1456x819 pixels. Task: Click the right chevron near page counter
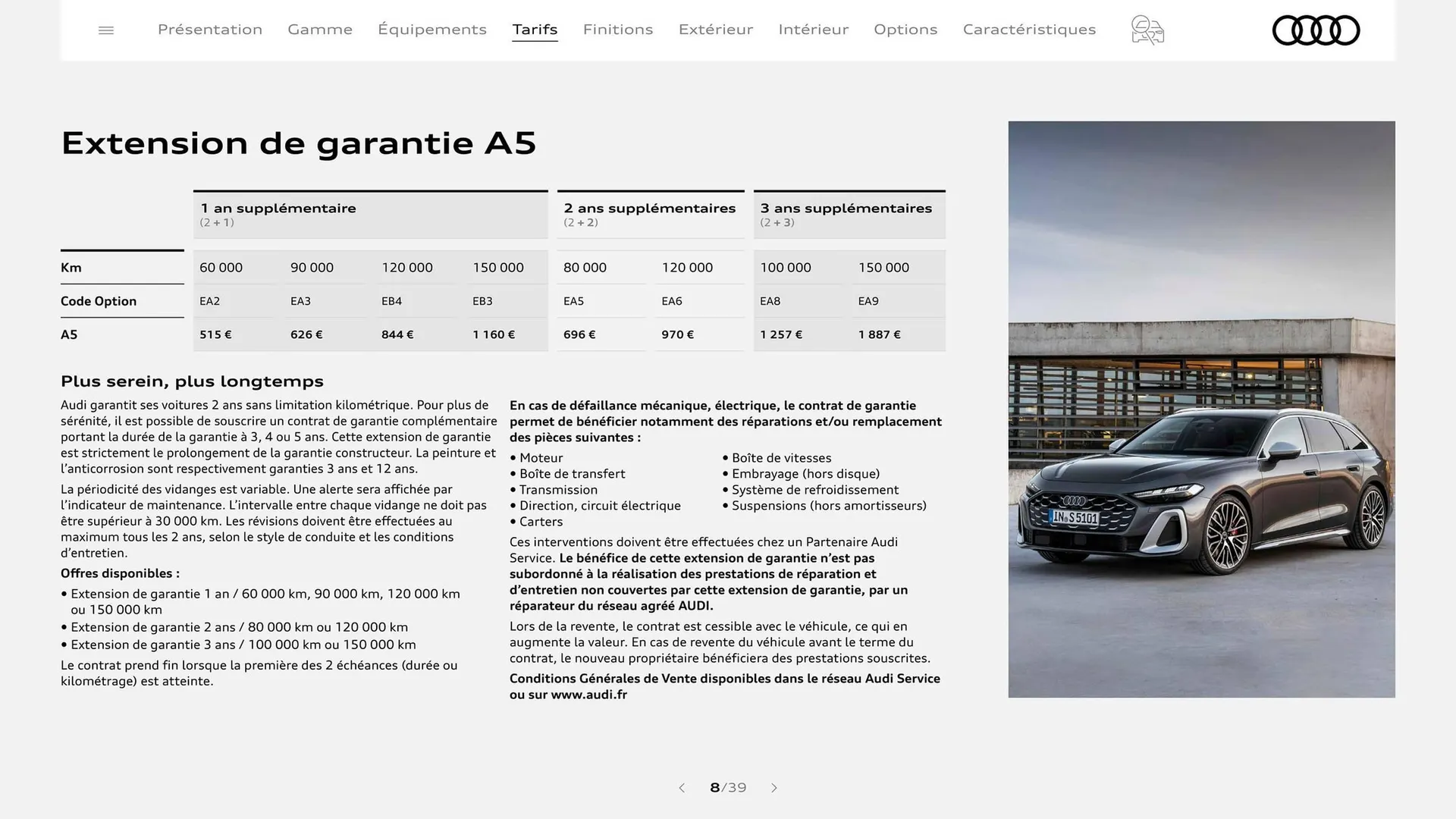point(774,788)
